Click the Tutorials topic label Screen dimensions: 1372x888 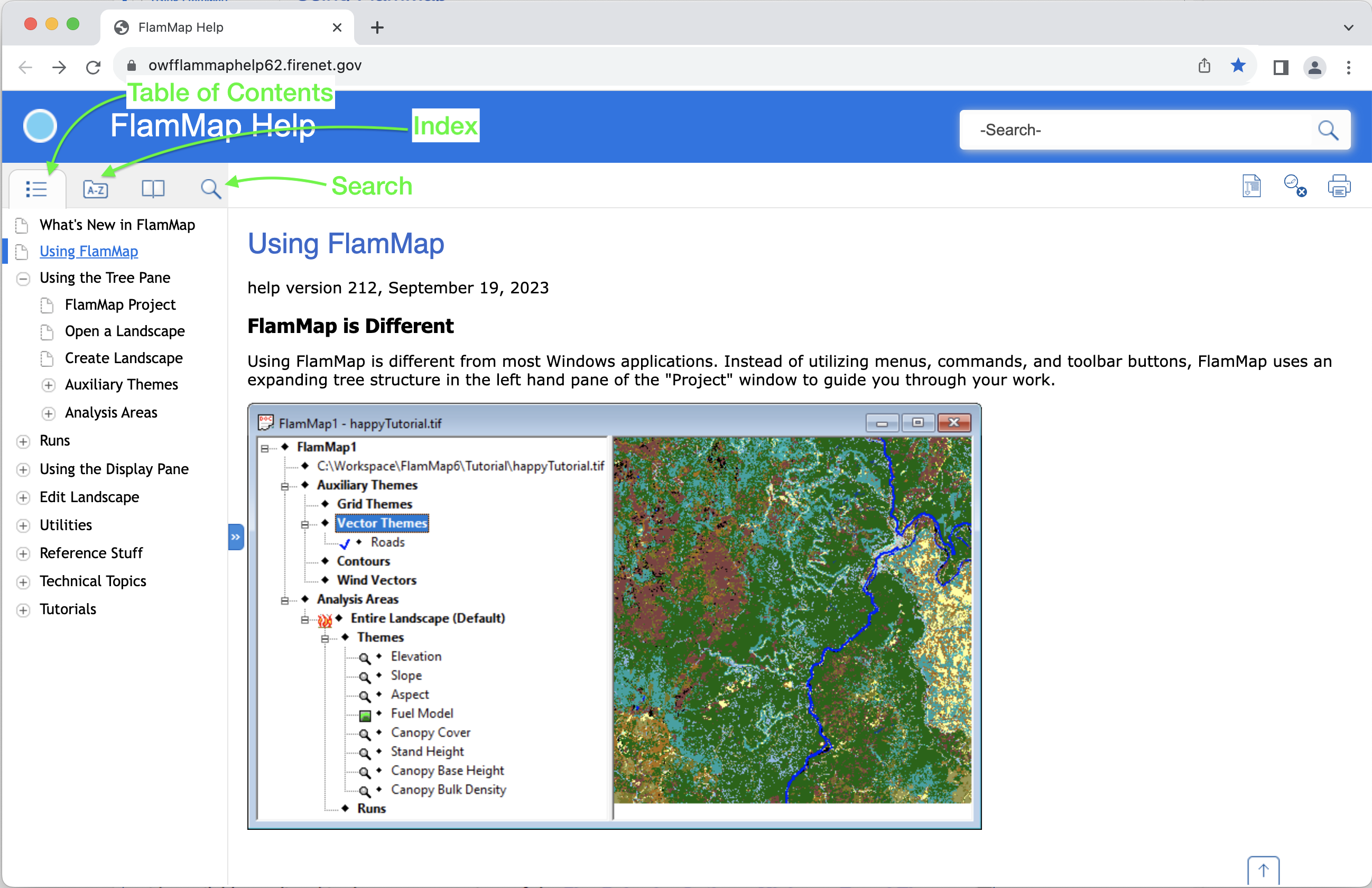pos(68,609)
